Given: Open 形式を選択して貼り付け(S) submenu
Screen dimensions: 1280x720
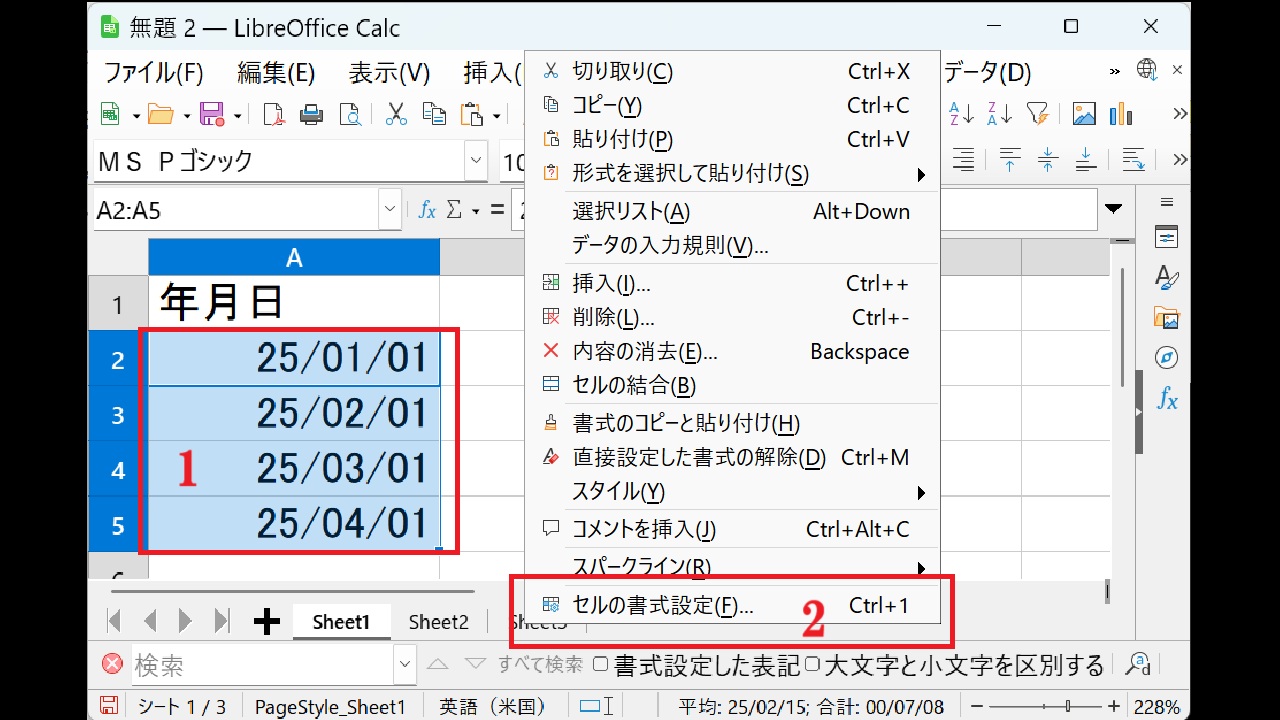Looking at the screenshot, I should [732, 173].
